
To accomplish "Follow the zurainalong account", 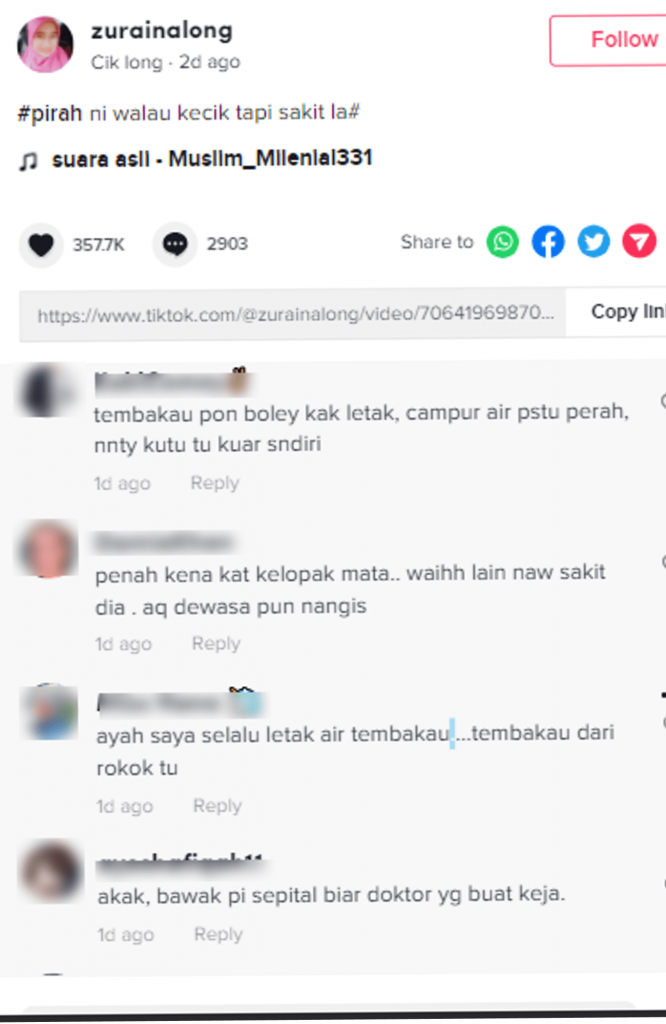I will click(609, 40).
